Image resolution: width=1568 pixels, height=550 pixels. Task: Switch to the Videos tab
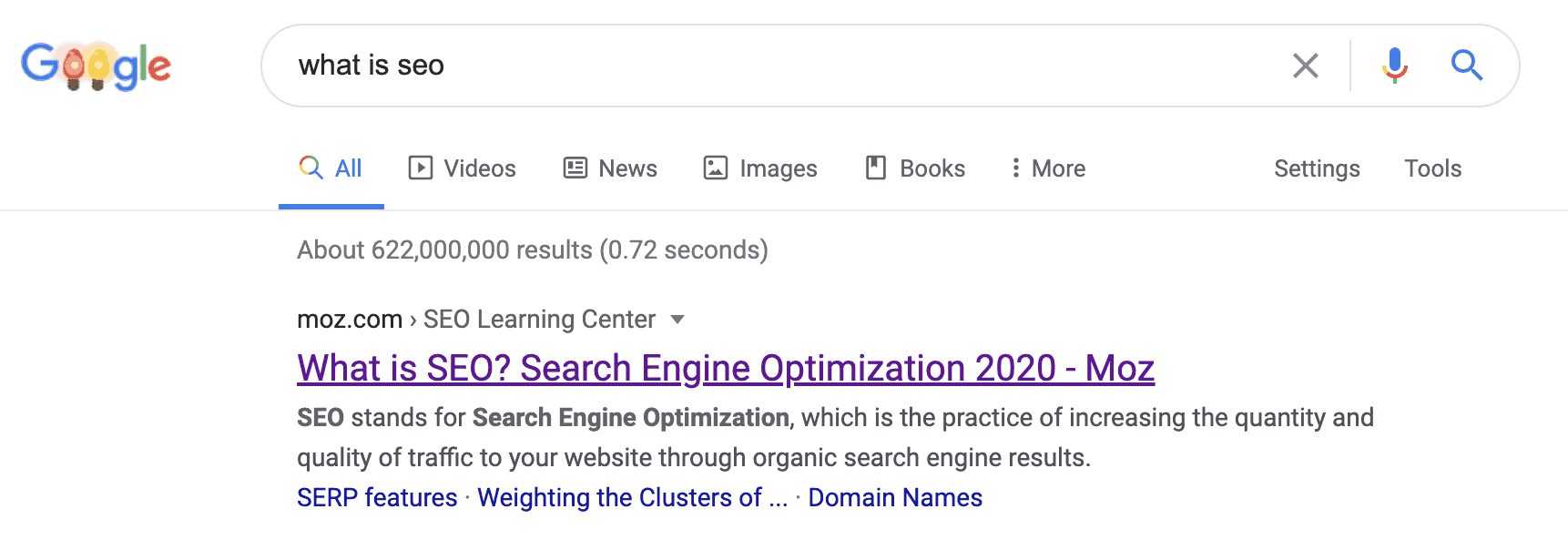[x=463, y=168]
